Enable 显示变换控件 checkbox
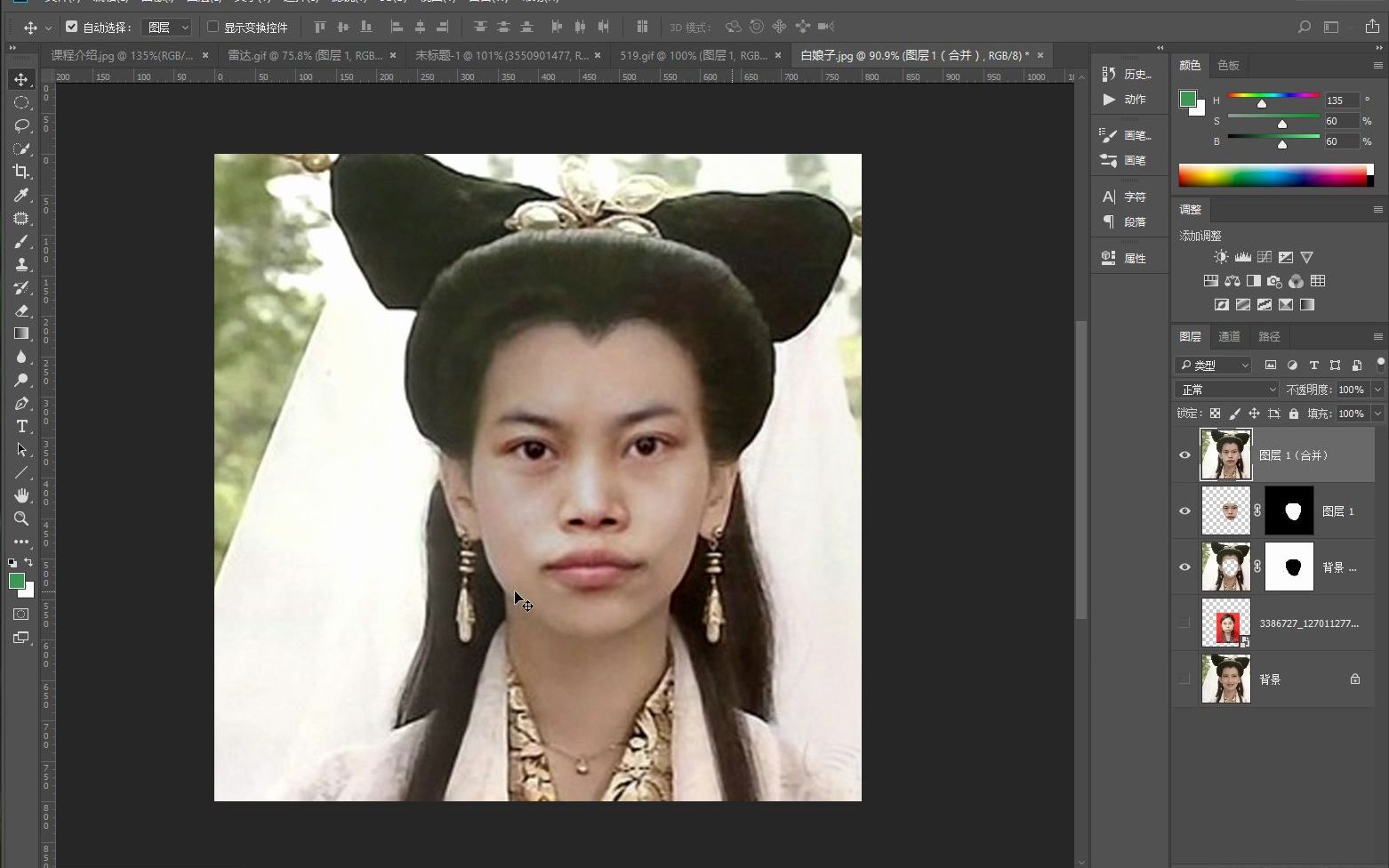 tap(213, 27)
